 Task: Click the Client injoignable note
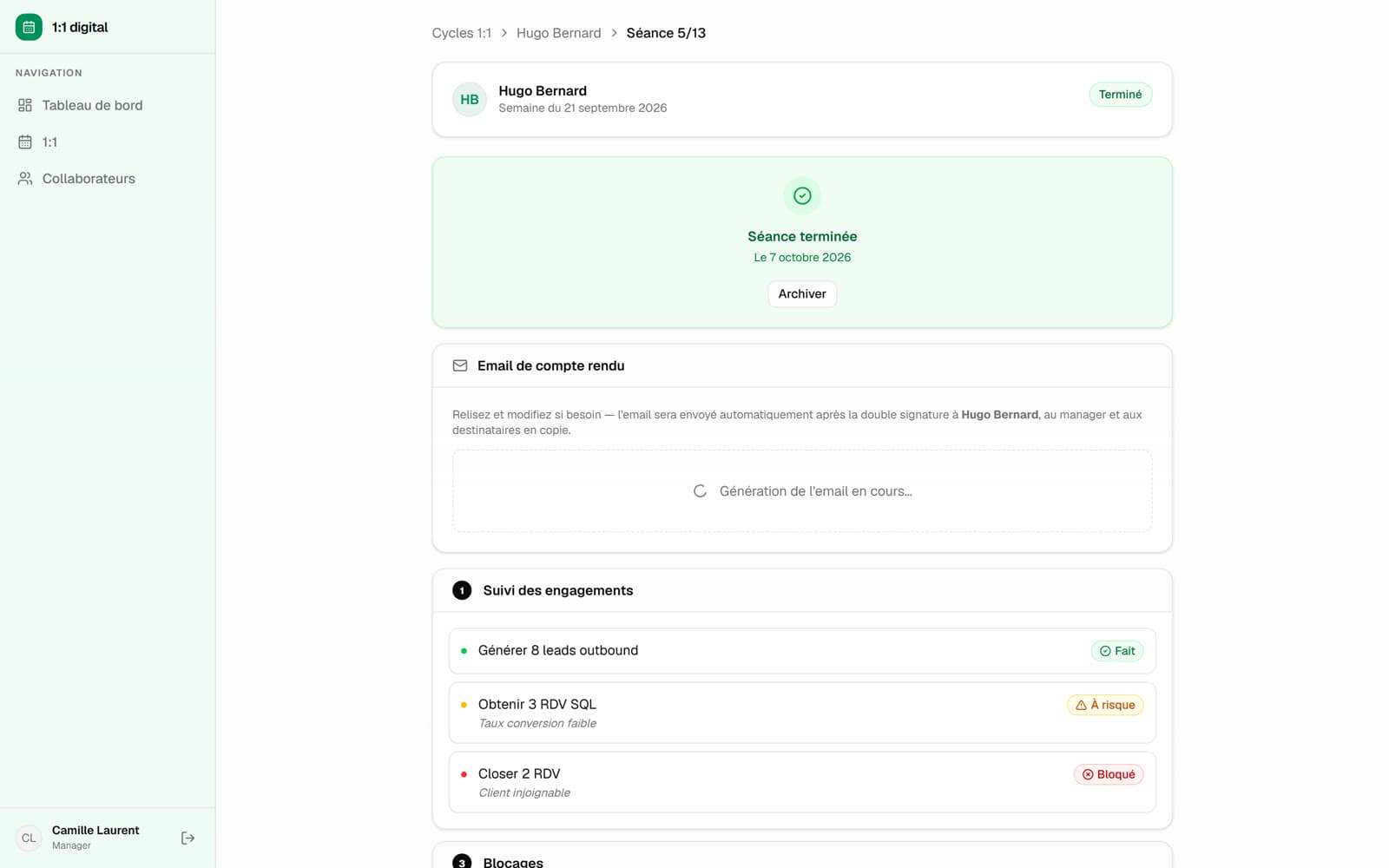pos(524,793)
